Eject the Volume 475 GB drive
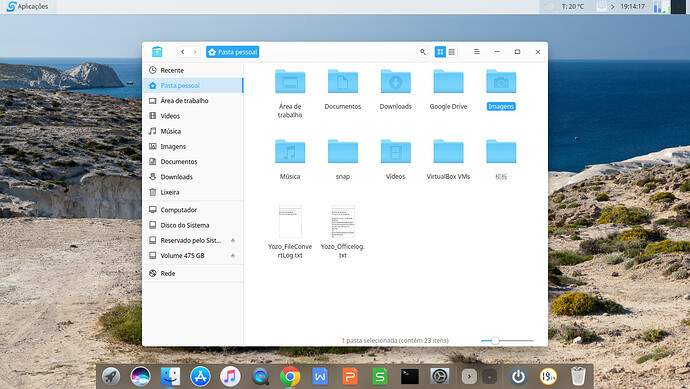The width and height of the screenshot is (690, 389). (x=233, y=256)
